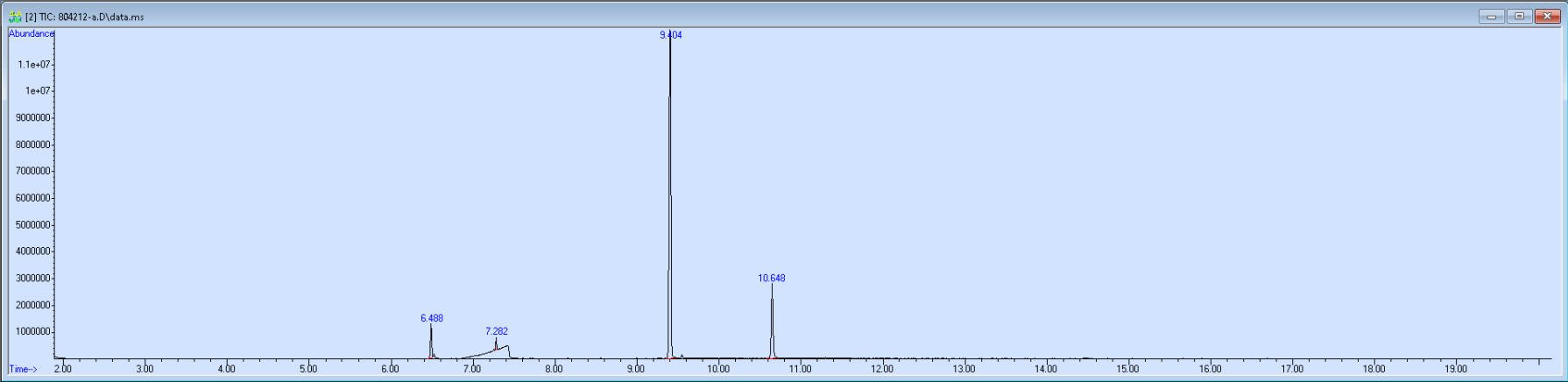The height and width of the screenshot is (382, 1568).
Task: Click the 8000000 abundance tick value
Action: [x=33, y=145]
